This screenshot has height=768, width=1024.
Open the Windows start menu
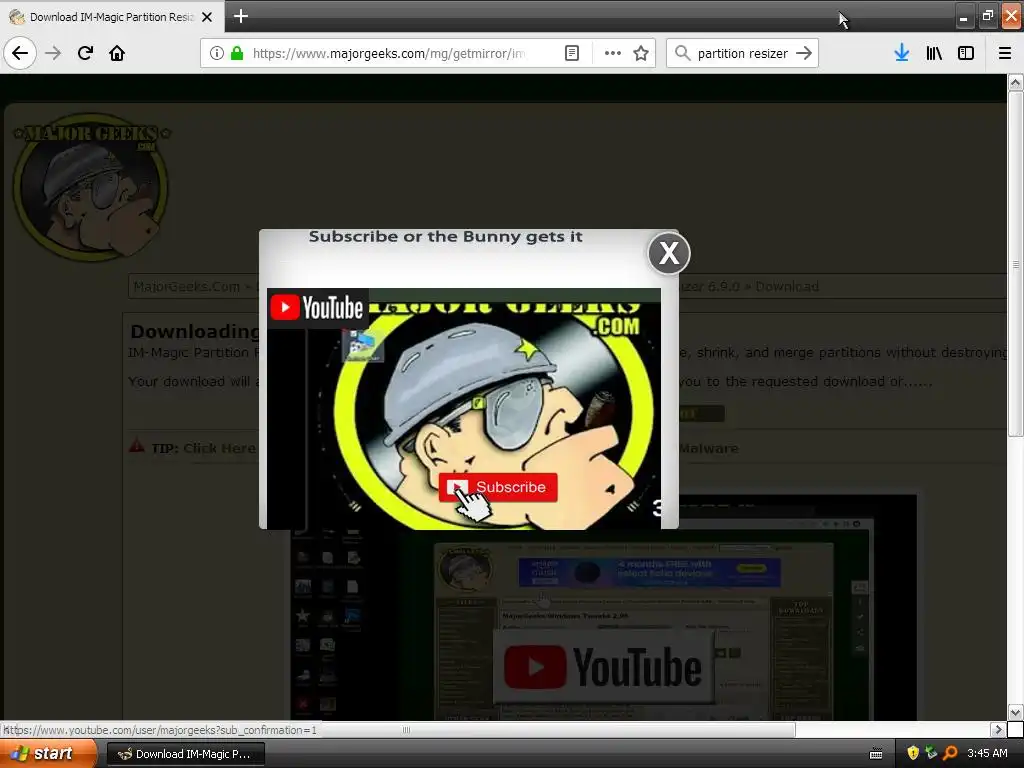pos(47,754)
